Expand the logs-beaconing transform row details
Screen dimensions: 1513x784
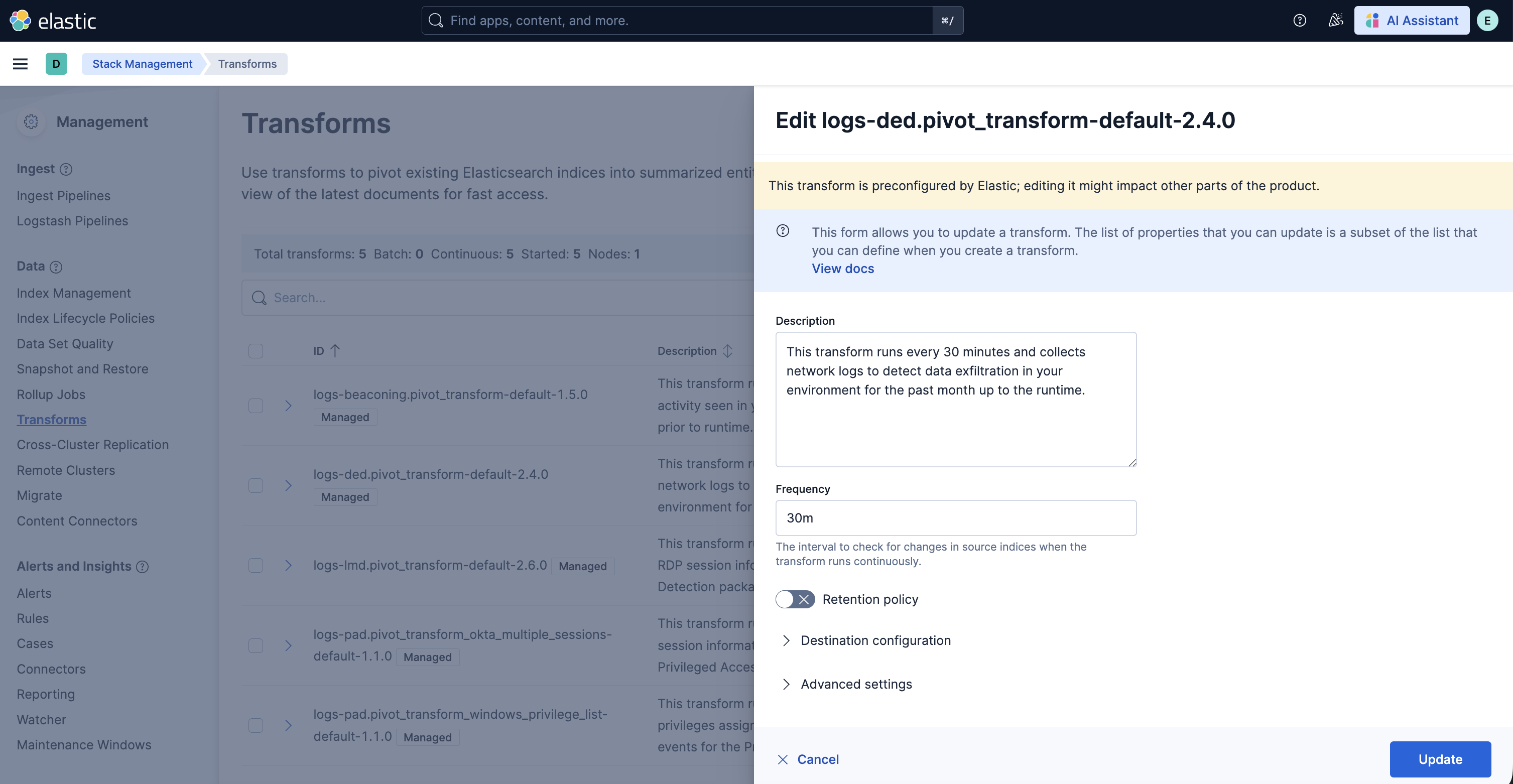tap(287, 406)
